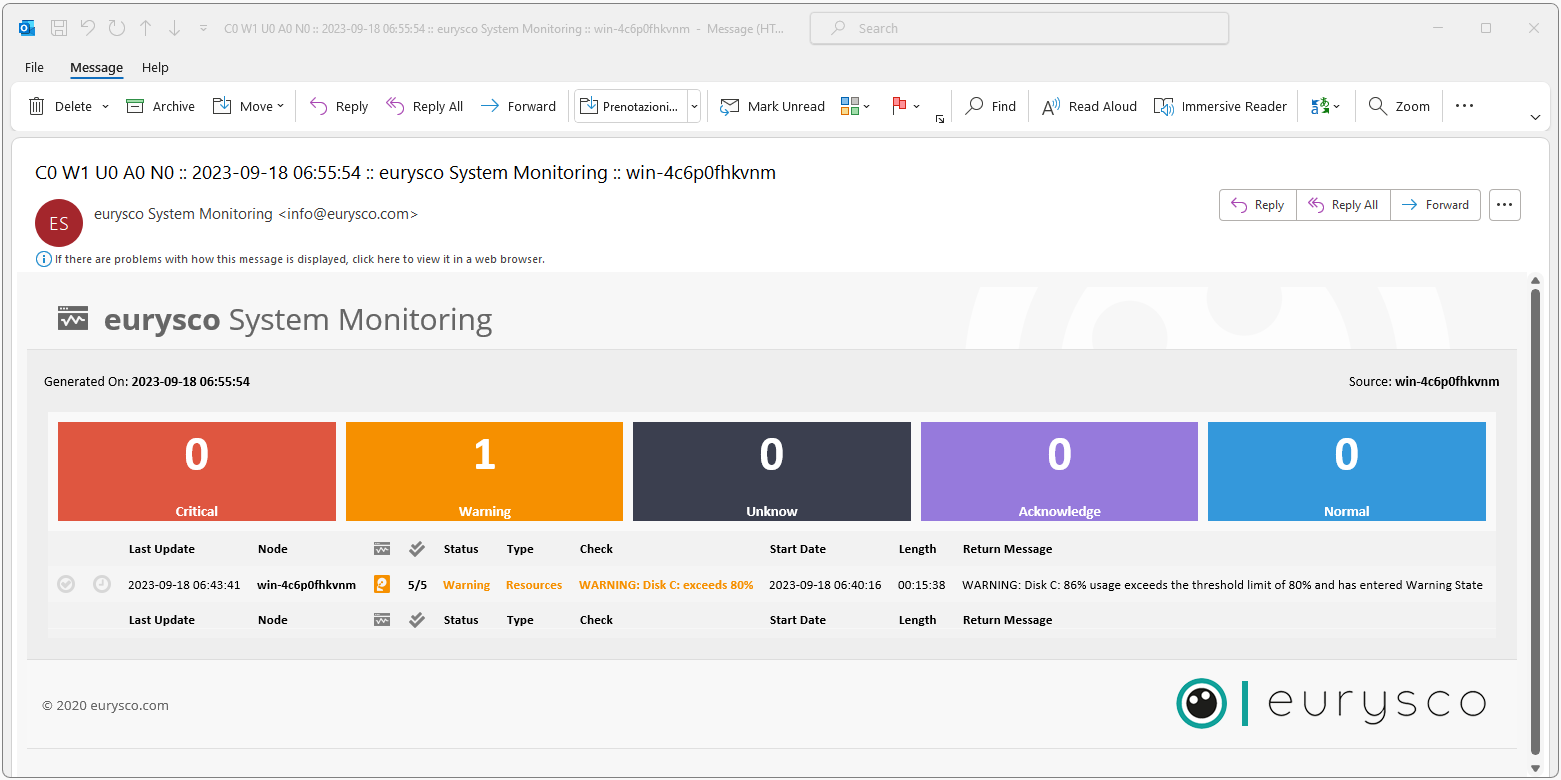The height and width of the screenshot is (780, 1561).
Task: Click the Resources type text
Action: pyautogui.click(x=534, y=585)
